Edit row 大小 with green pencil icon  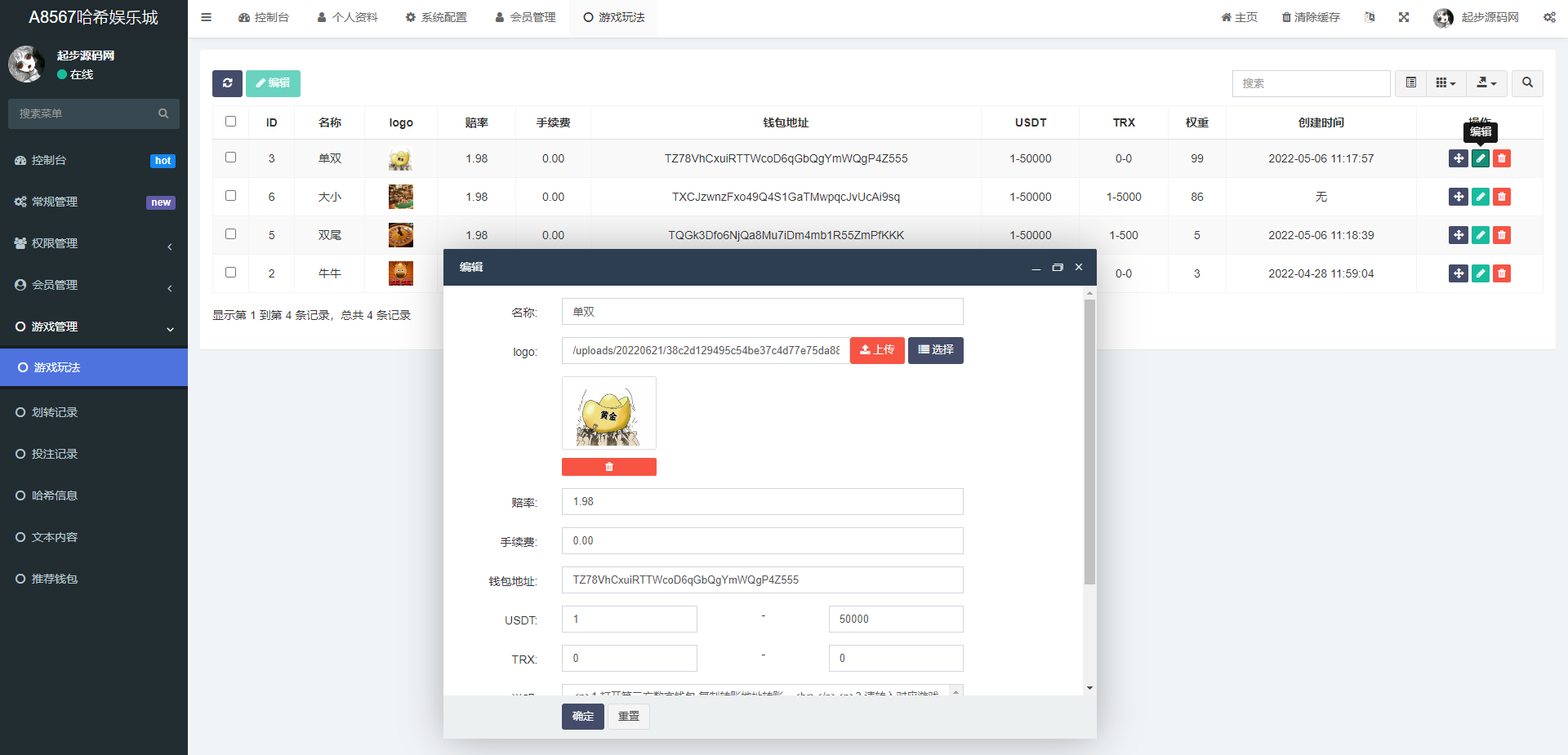pos(1481,197)
